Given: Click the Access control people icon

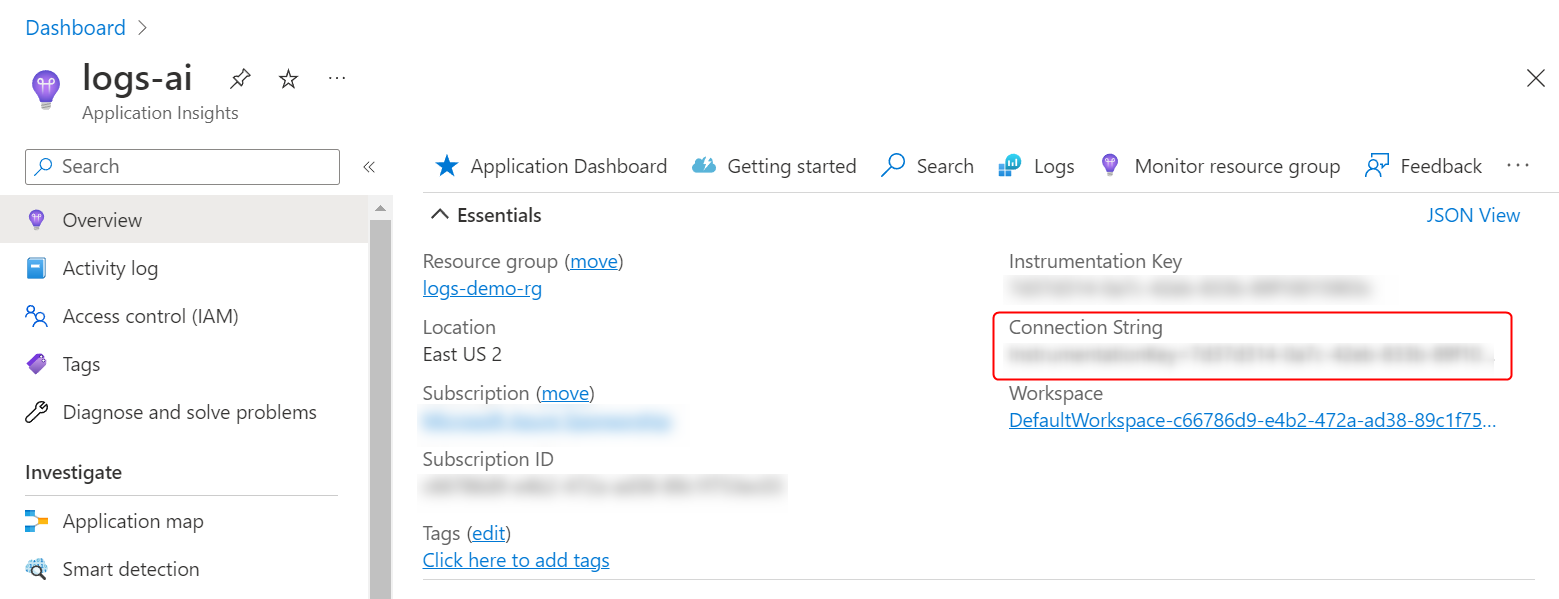Looking at the screenshot, I should coord(37,316).
